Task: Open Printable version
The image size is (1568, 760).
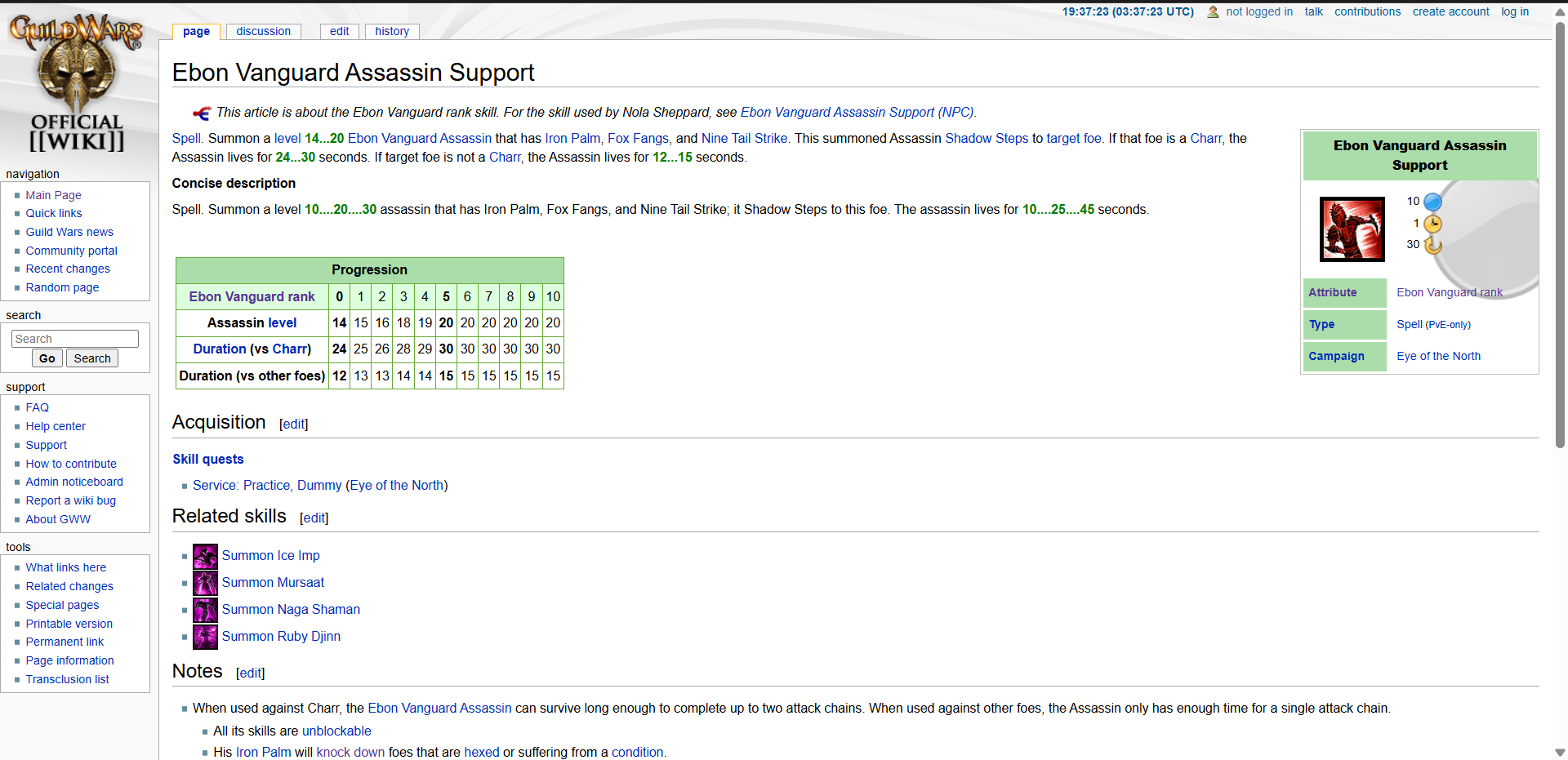Action: coord(69,624)
